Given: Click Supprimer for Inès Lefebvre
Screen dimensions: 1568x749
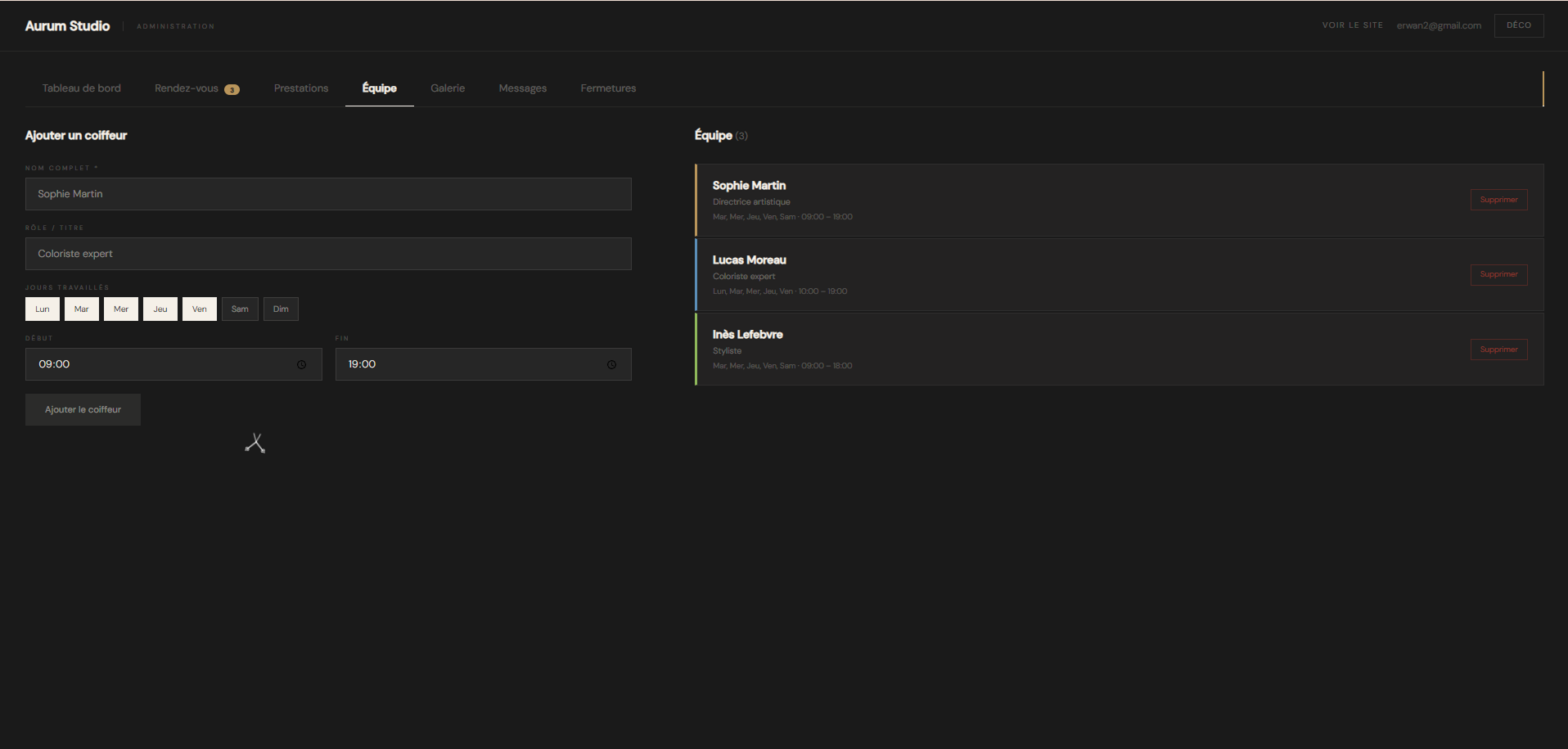Looking at the screenshot, I should tap(1498, 350).
